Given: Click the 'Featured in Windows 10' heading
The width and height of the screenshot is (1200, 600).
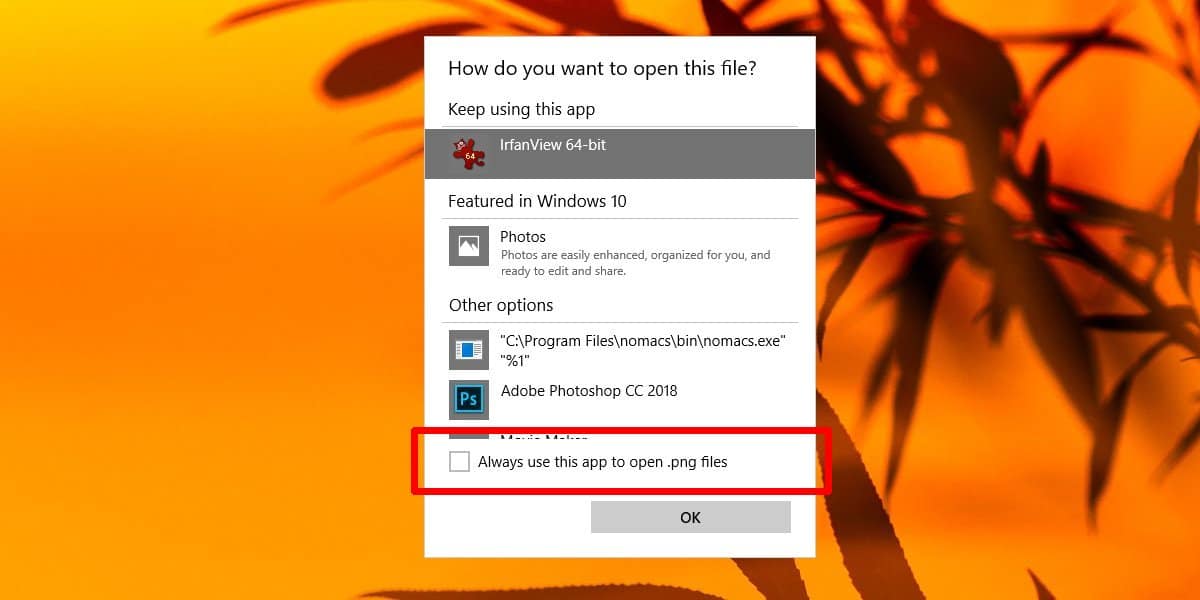Looking at the screenshot, I should [537, 201].
